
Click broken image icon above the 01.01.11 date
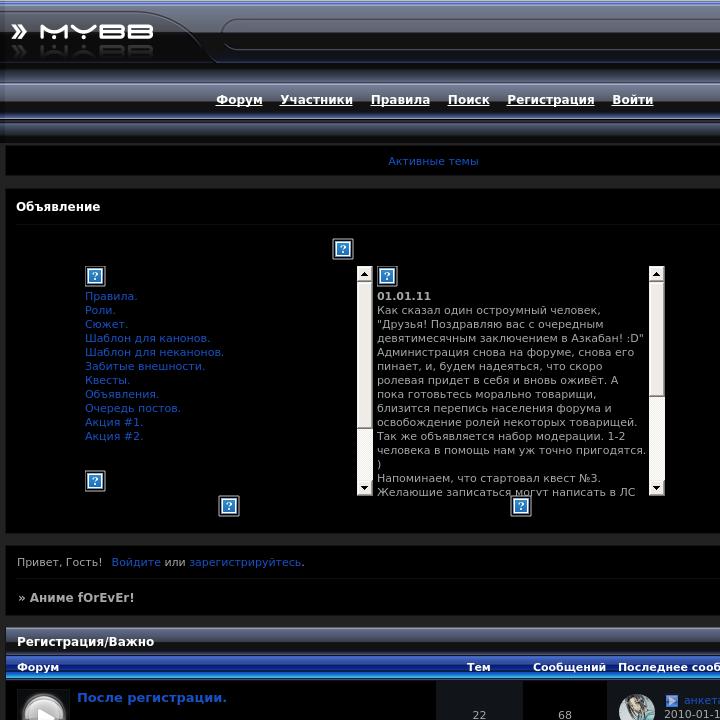[x=387, y=276]
